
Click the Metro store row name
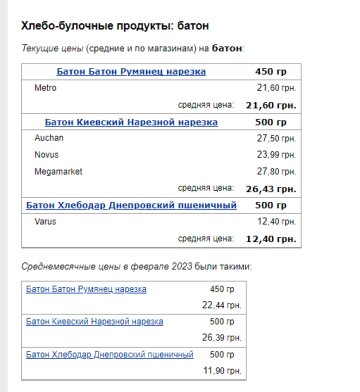[x=45, y=88]
